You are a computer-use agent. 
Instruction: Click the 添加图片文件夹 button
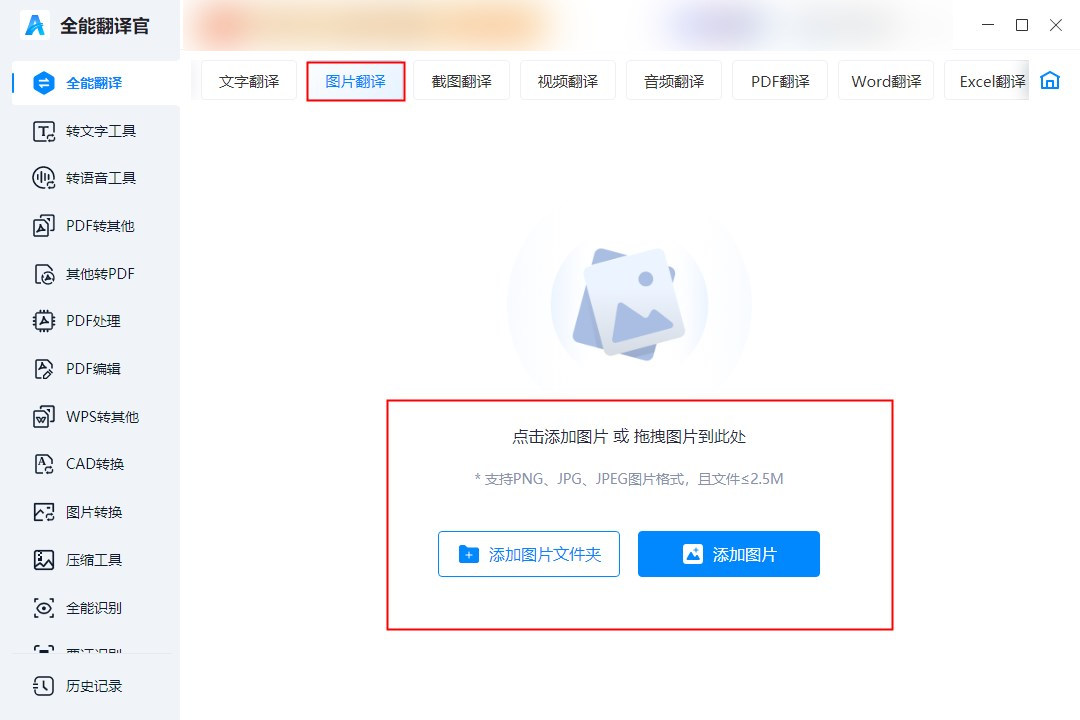point(529,553)
